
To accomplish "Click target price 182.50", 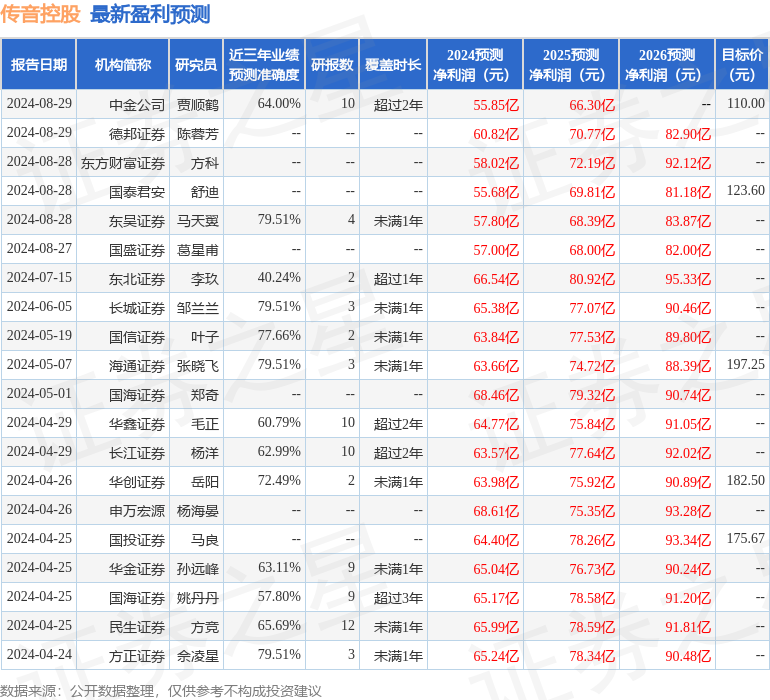I will [745, 480].
